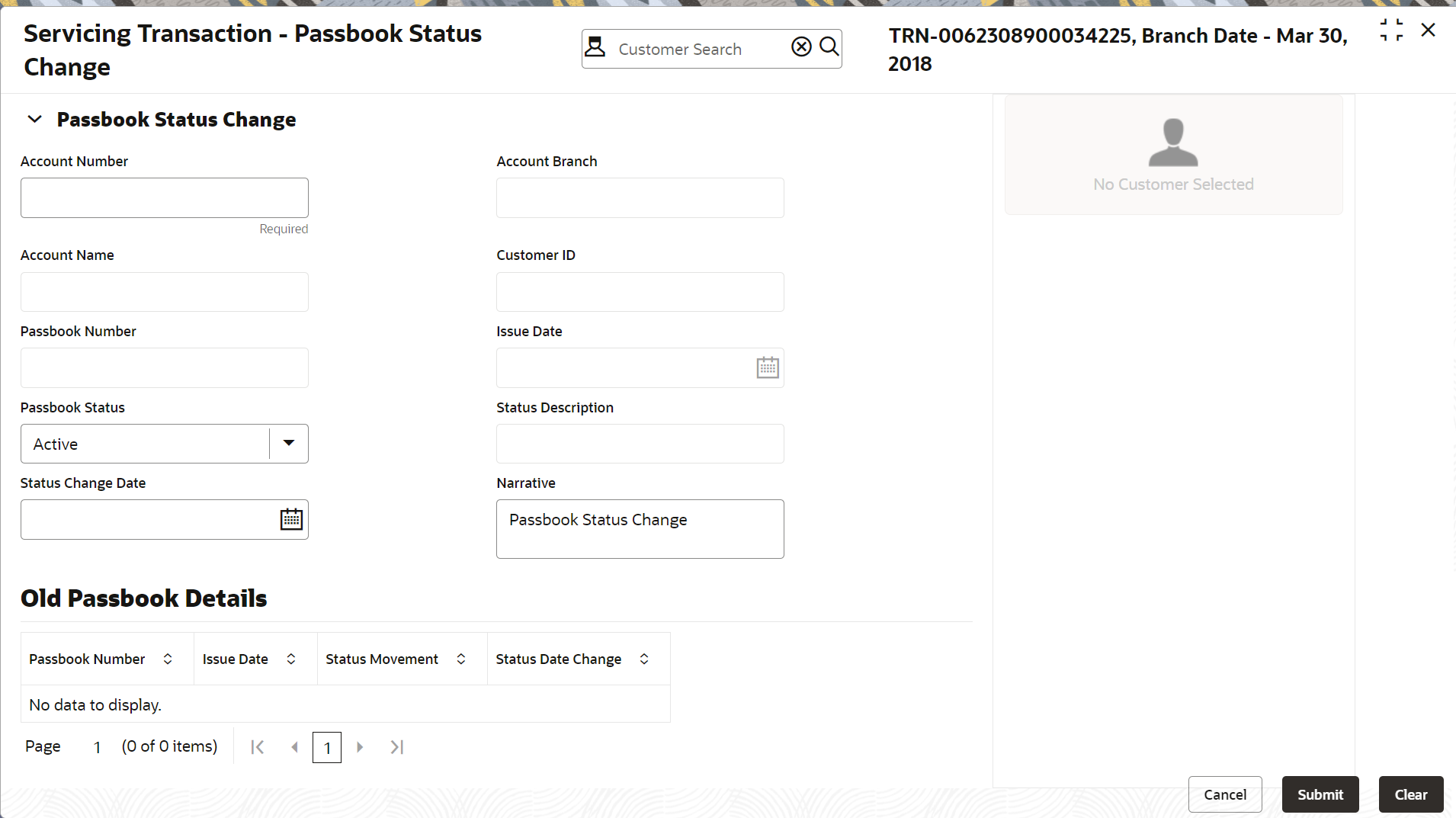This screenshot has height=834, width=1456.
Task: Close the Passbook Status Change screen
Action: pos(1429,30)
